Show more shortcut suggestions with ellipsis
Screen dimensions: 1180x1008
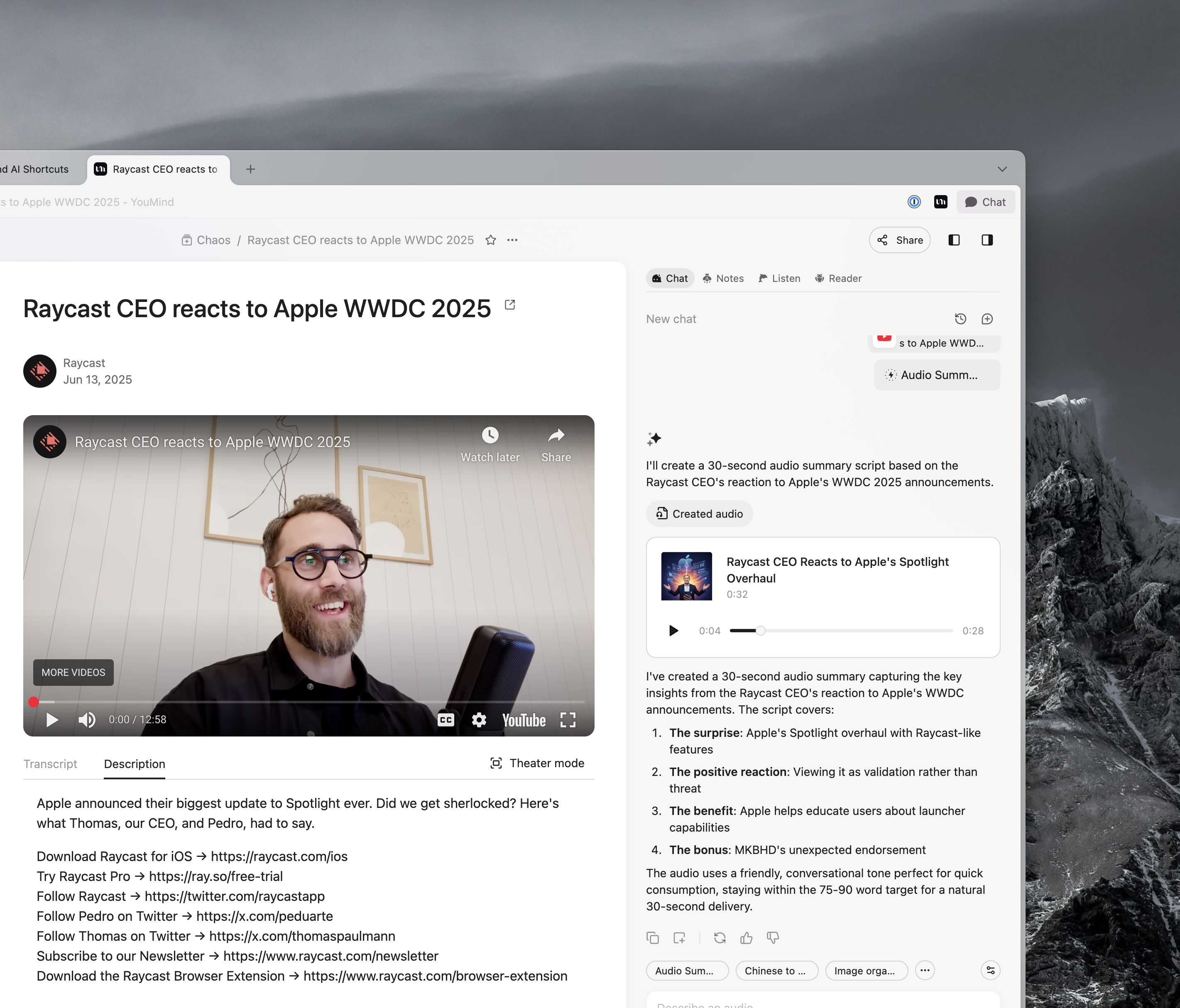(x=924, y=970)
